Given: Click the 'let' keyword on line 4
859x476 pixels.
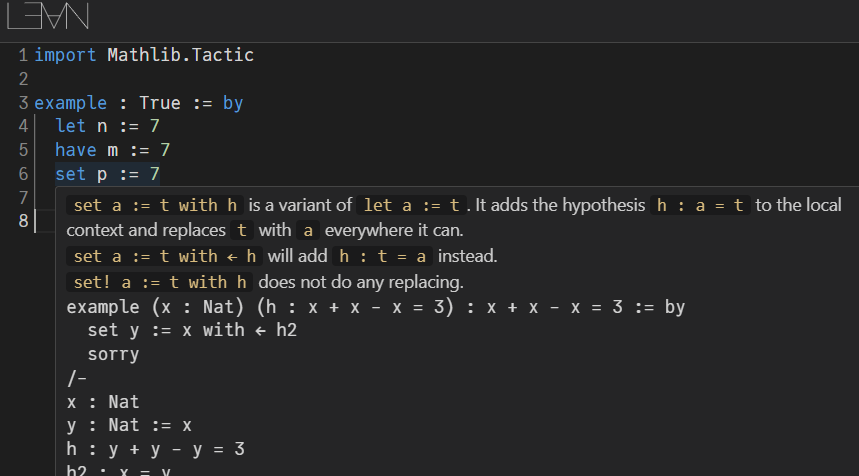Looking at the screenshot, I should tap(71, 127).
